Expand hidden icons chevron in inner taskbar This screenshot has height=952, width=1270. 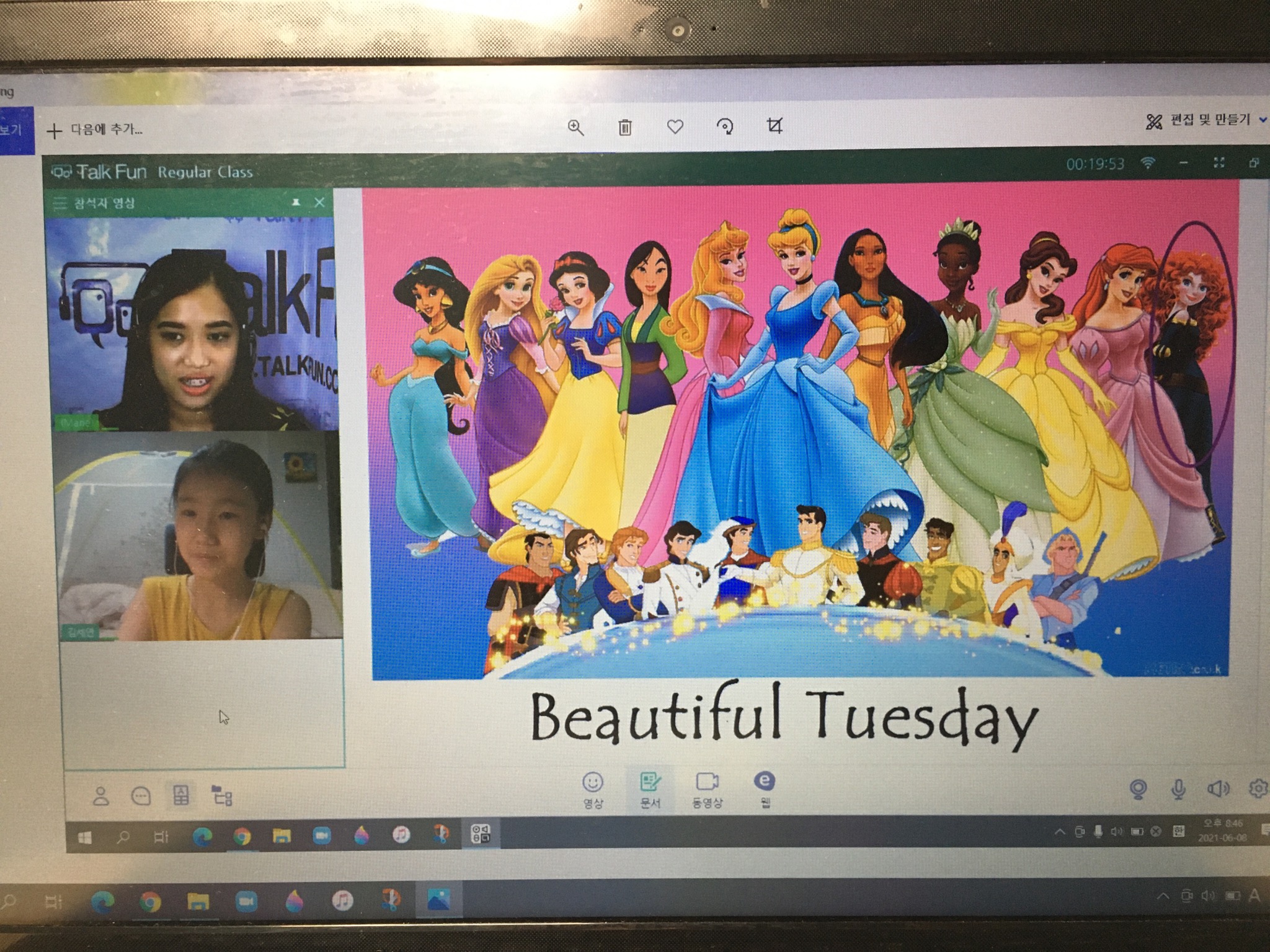(x=1059, y=832)
